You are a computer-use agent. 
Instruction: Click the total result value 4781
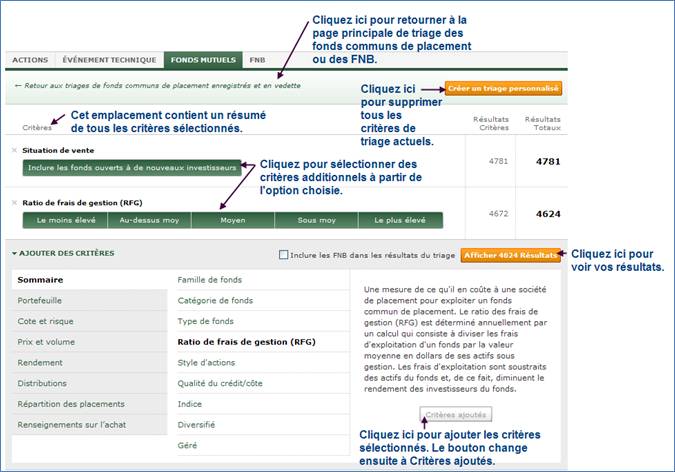click(x=548, y=161)
